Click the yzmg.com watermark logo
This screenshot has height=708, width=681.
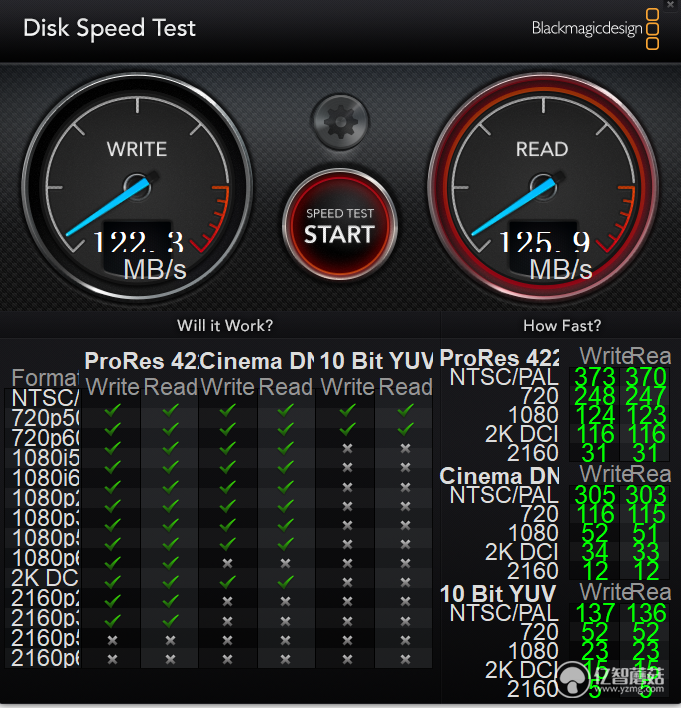pyautogui.click(x=611, y=678)
